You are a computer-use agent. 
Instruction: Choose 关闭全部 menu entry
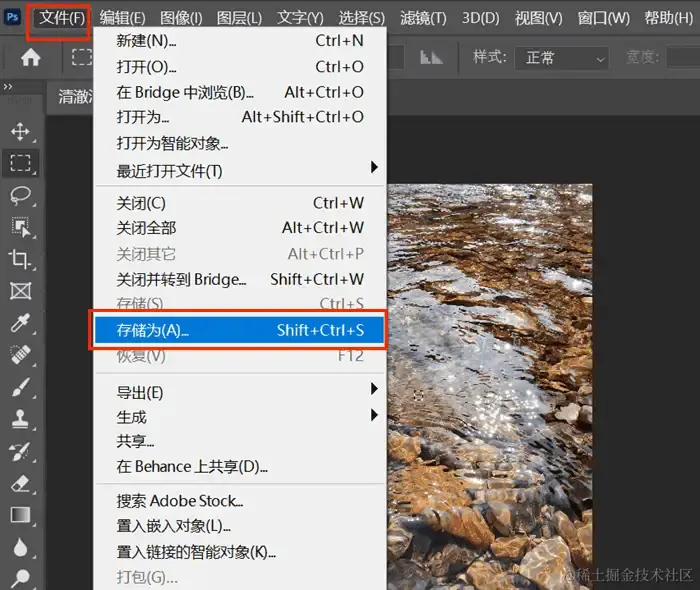point(240,228)
